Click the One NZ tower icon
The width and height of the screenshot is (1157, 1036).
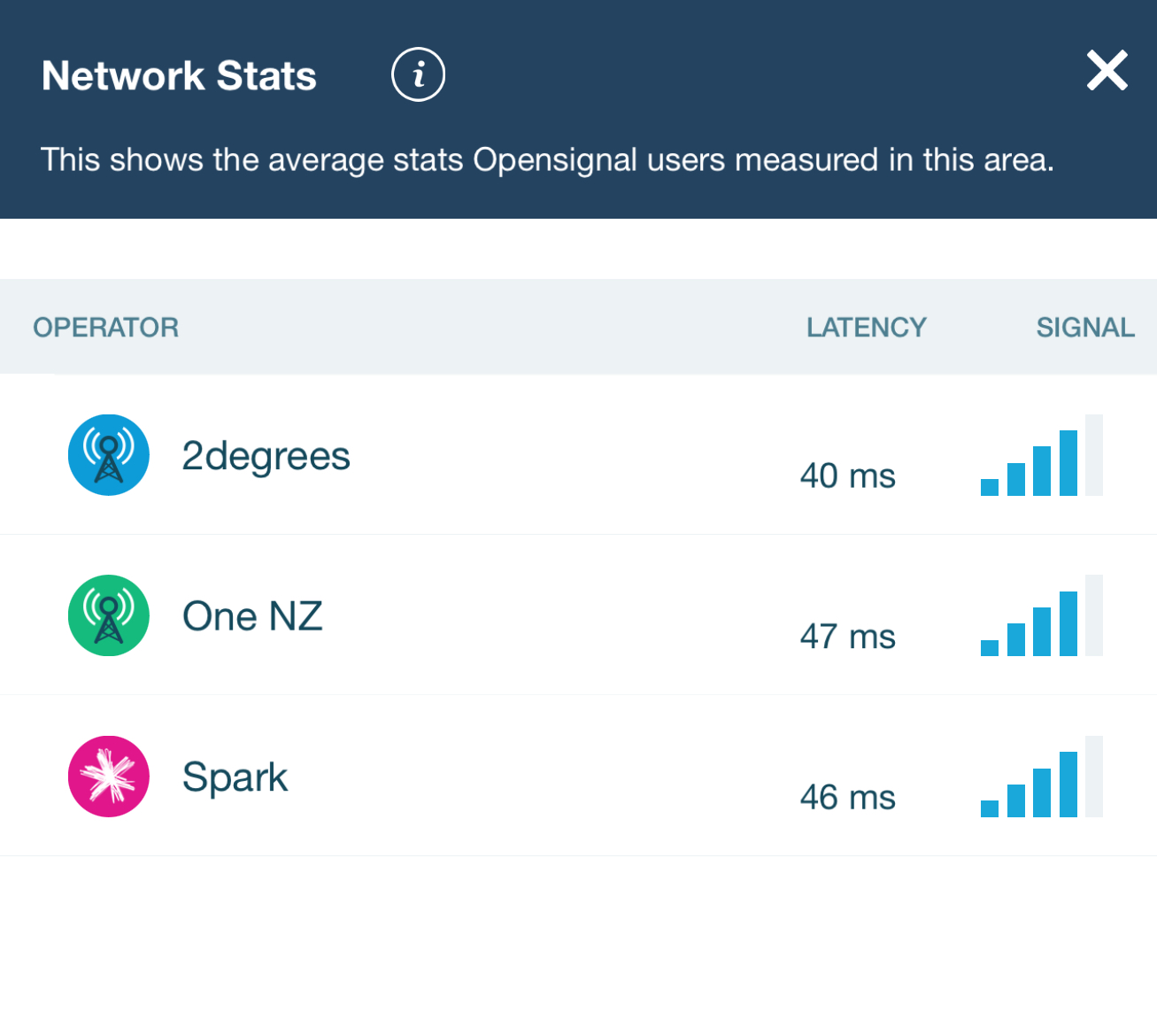[x=109, y=615]
